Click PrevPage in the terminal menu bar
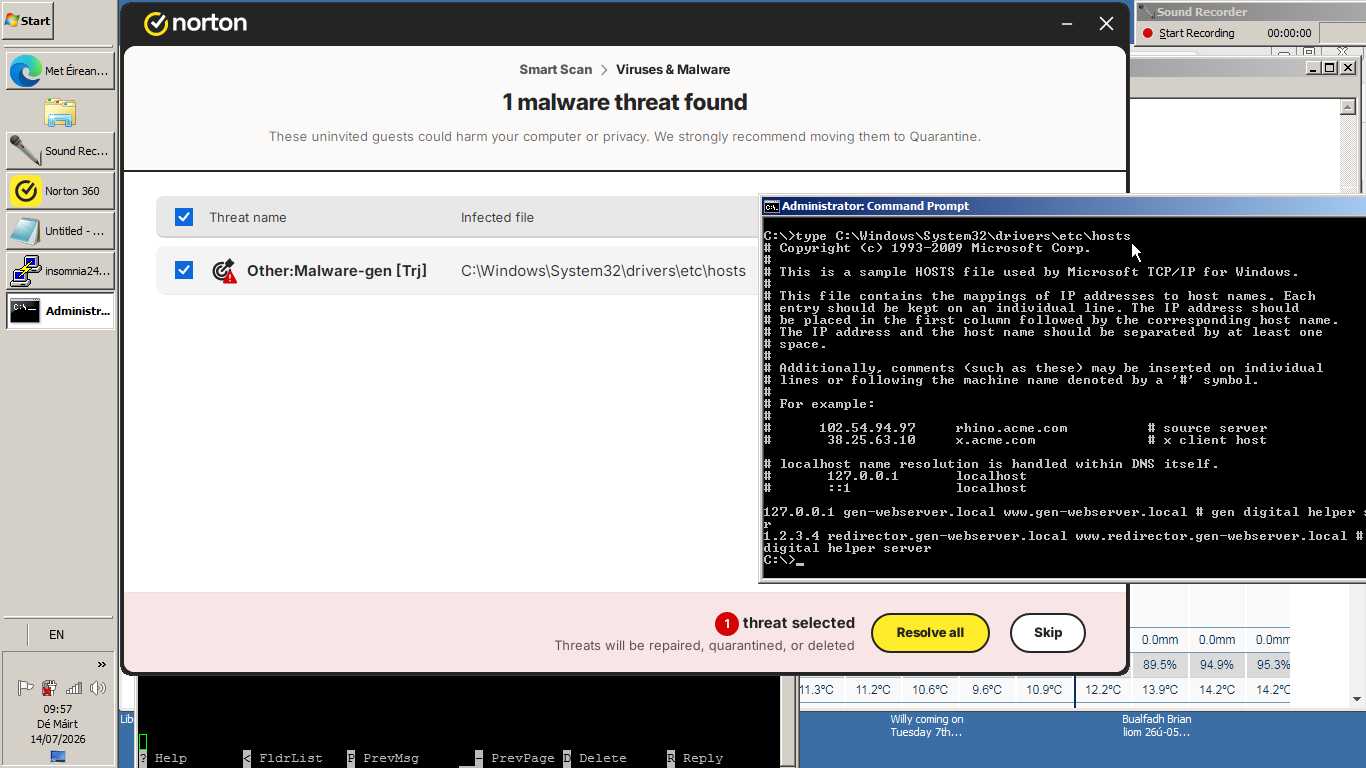The height and width of the screenshot is (768, 1366). 523,758
